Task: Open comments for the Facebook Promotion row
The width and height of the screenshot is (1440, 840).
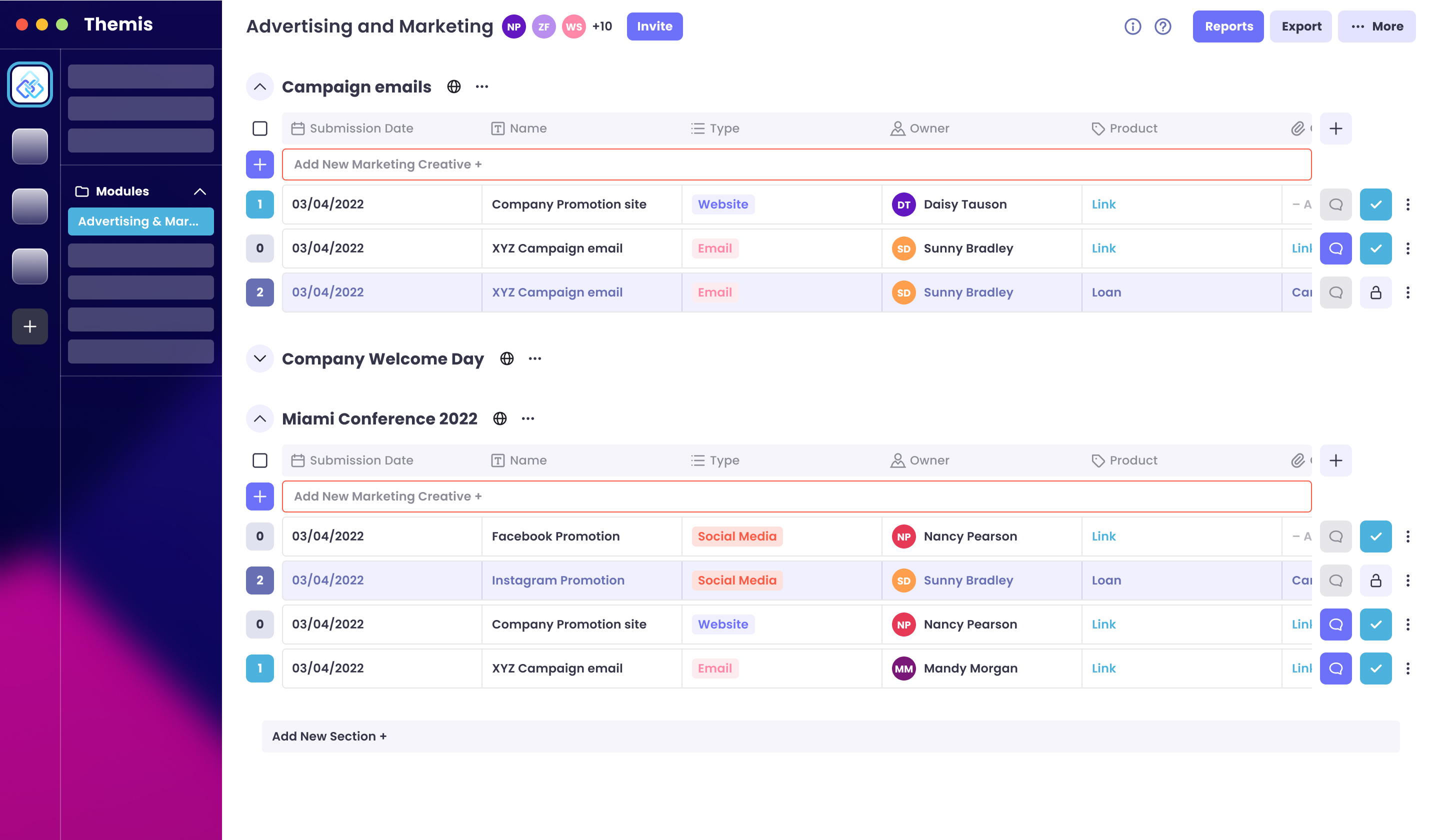Action: click(x=1335, y=536)
